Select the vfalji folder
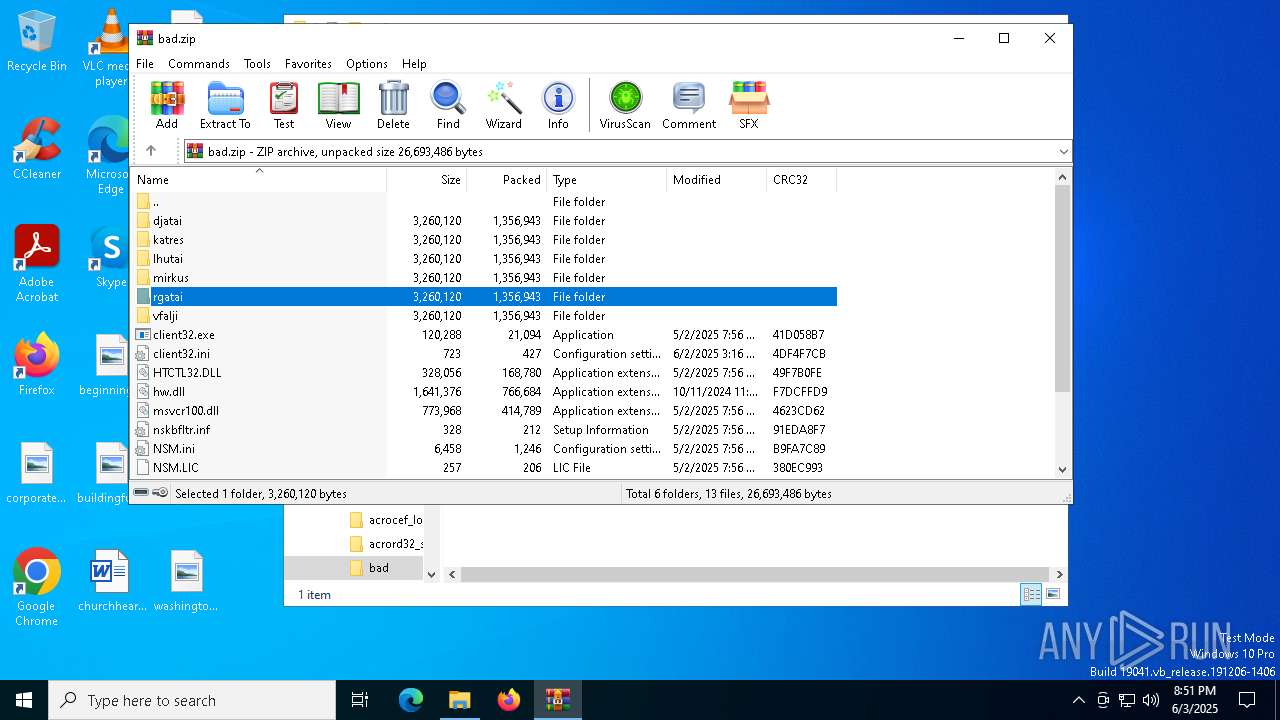This screenshot has width=1280, height=720. click(484, 316)
